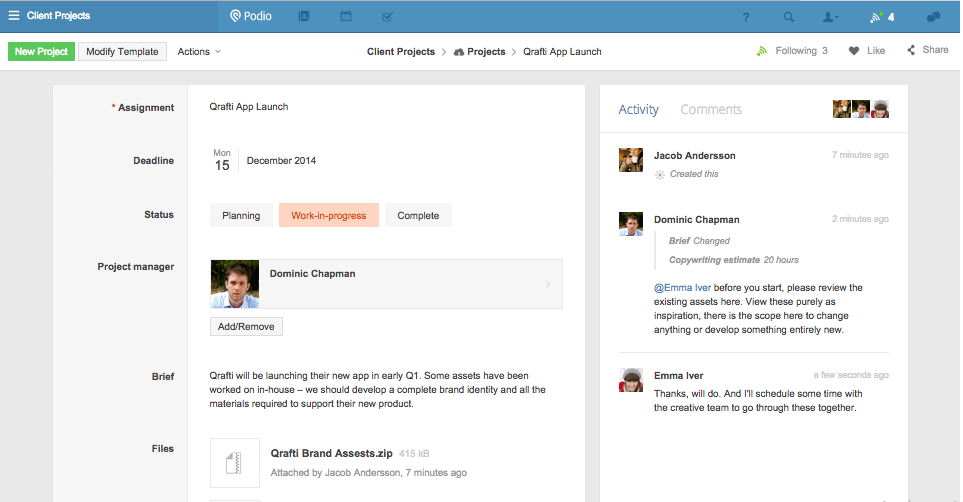963x502 pixels.
Task: Expand the Actions dropdown
Action: pos(199,52)
